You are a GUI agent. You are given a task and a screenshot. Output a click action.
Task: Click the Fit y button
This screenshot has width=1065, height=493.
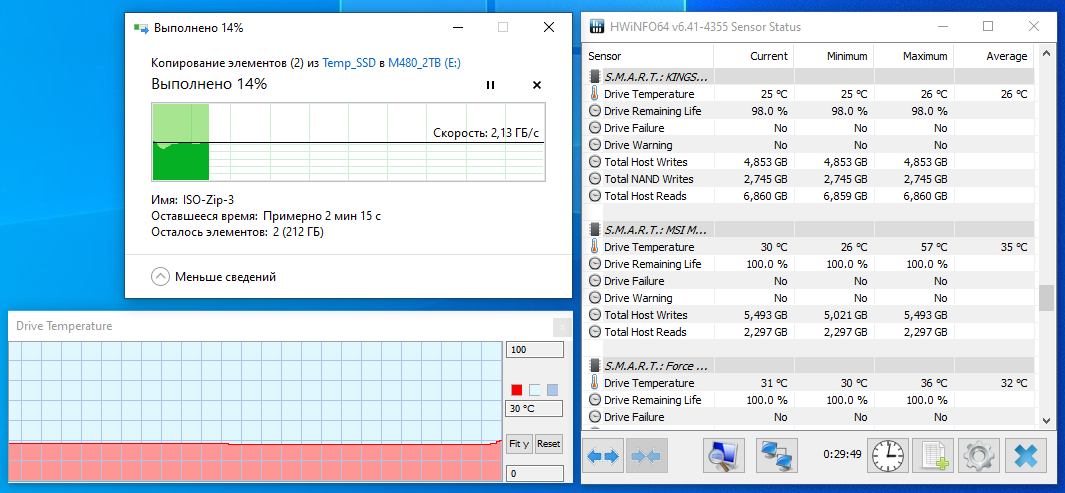[520, 443]
